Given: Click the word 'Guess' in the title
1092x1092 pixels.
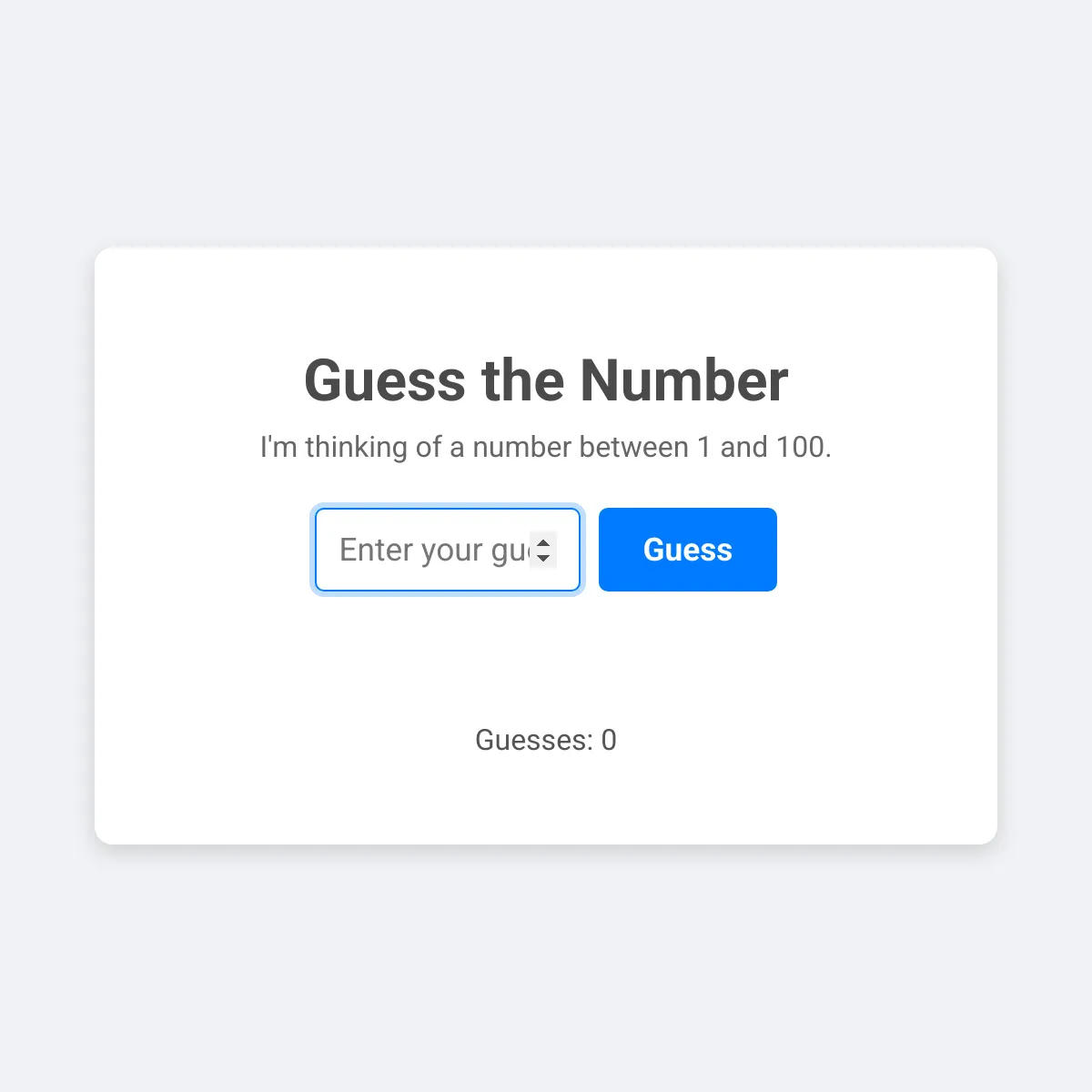Looking at the screenshot, I should tap(385, 379).
